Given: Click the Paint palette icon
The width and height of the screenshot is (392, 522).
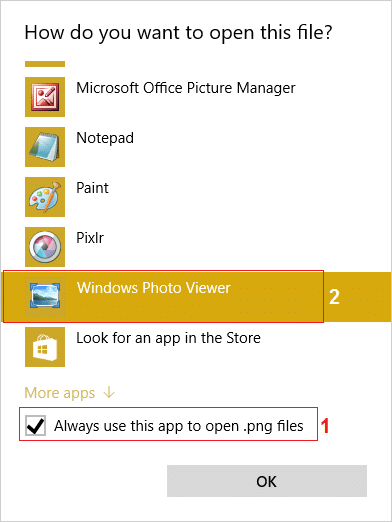Looking at the screenshot, I should tap(45, 197).
